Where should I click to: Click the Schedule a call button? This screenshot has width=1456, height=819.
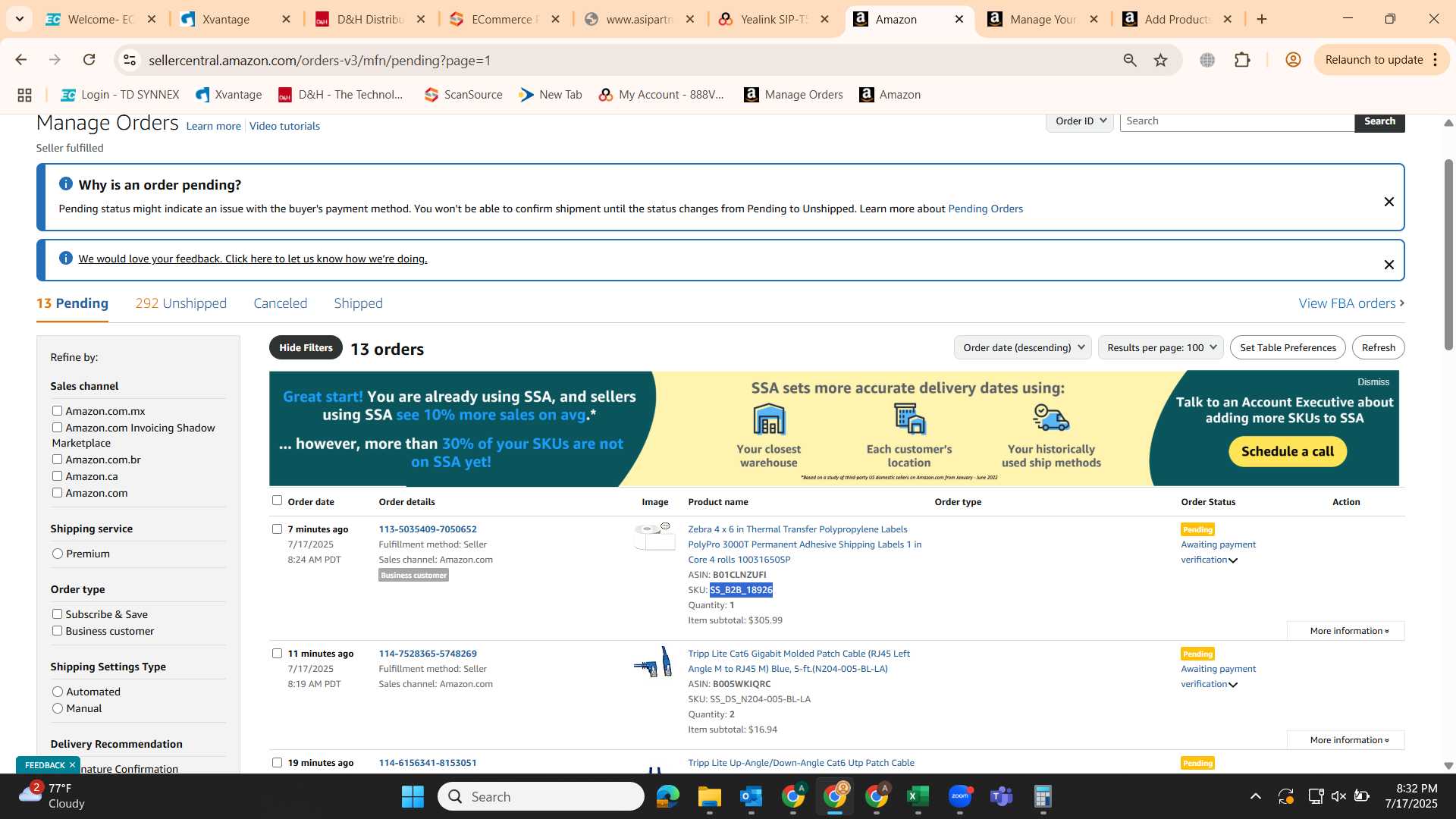tap(1287, 451)
